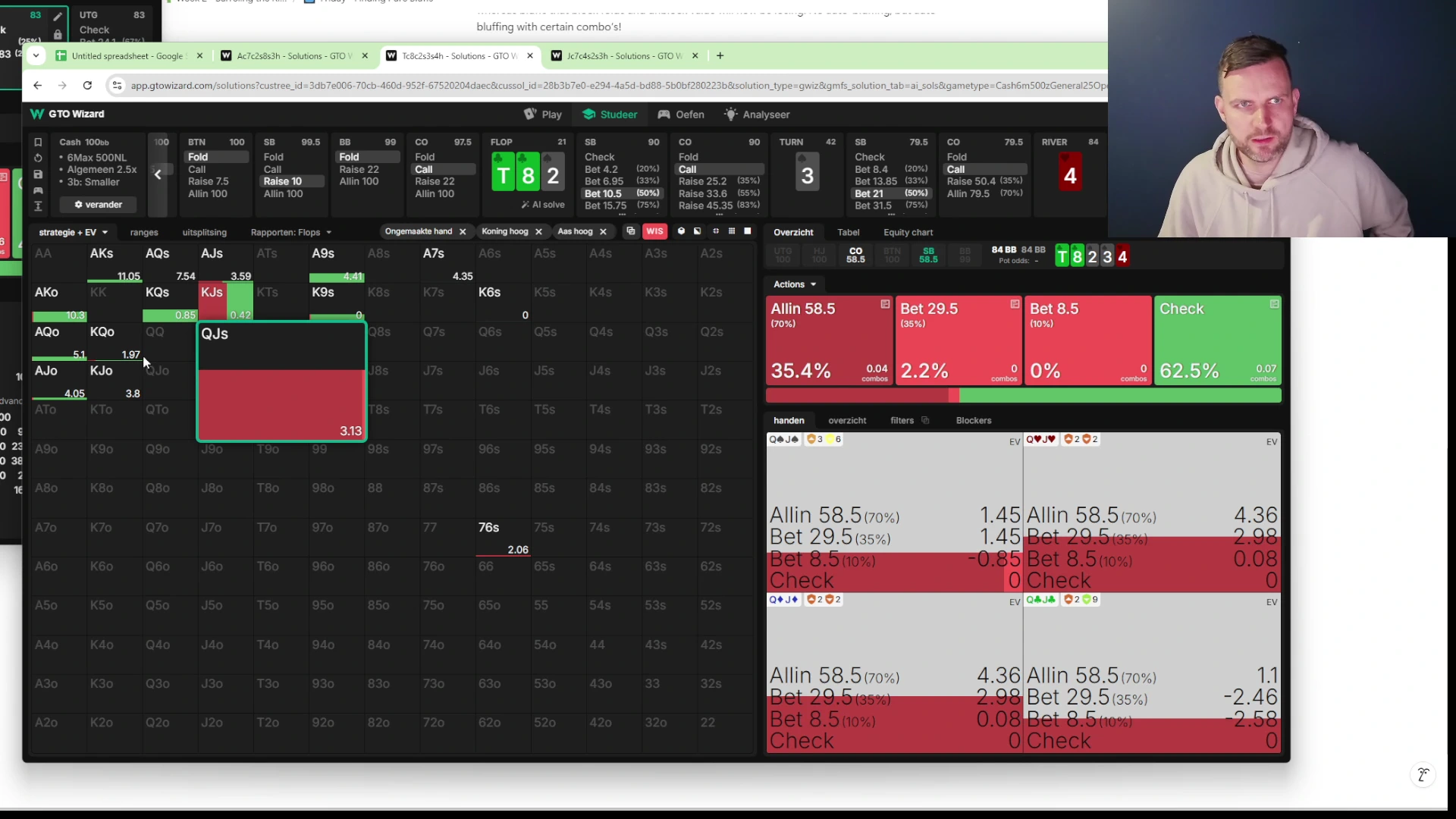Switch to the ranges tab
The image size is (1456, 819).
(144, 232)
